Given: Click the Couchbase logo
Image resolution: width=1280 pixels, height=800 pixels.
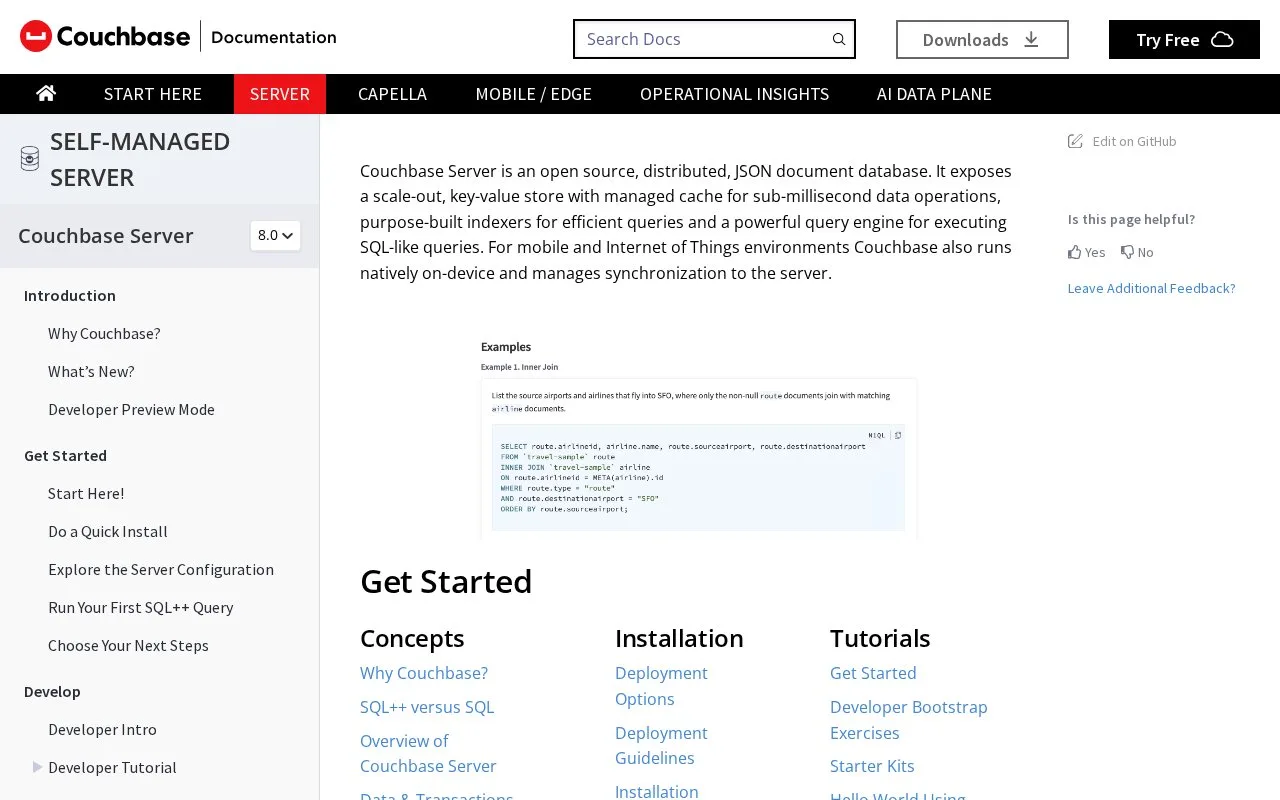Looking at the screenshot, I should click(x=105, y=37).
